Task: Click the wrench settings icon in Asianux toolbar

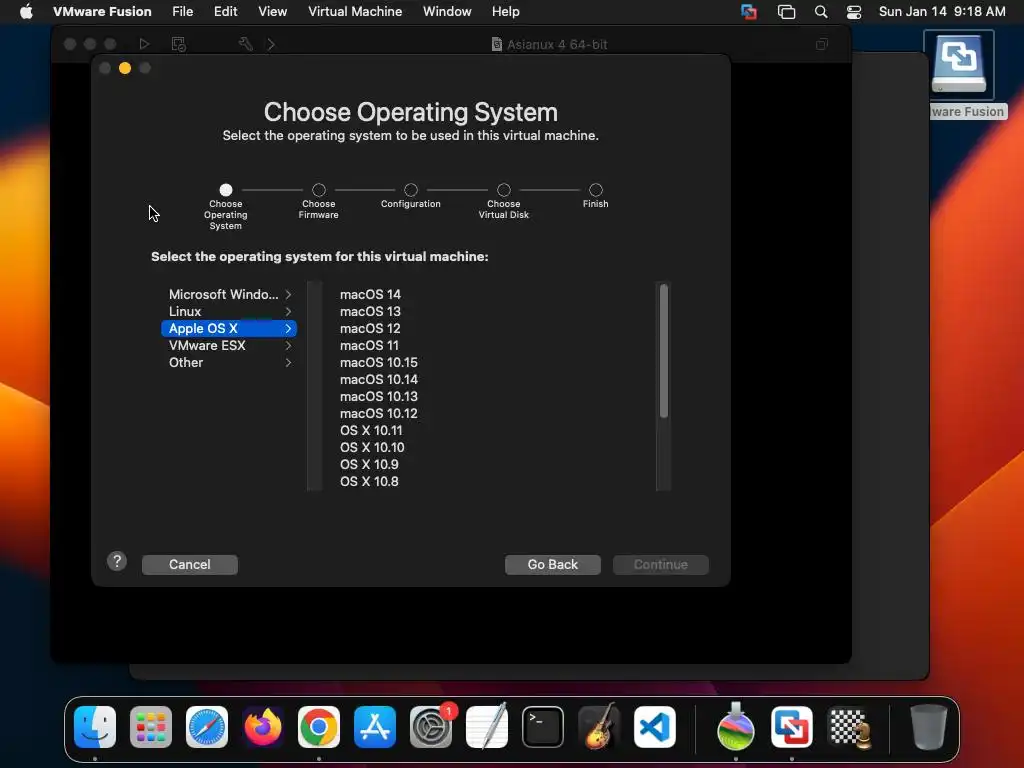Action: (246, 44)
